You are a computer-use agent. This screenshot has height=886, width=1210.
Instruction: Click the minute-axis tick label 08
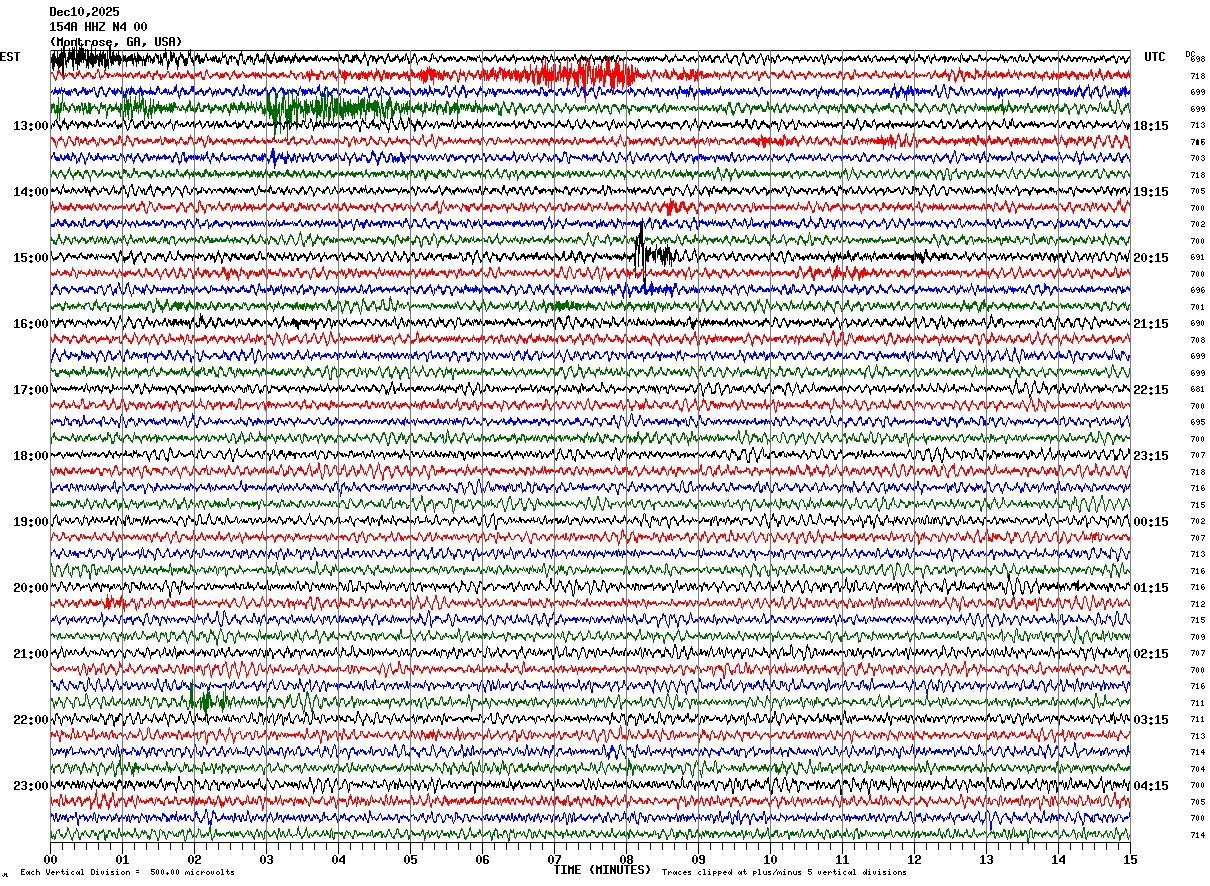626,859
